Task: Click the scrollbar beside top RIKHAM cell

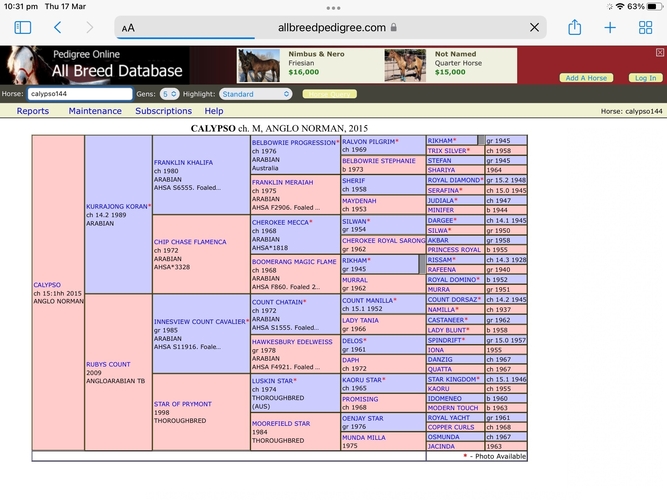Action: pyautogui.click(x=481, y=140)
